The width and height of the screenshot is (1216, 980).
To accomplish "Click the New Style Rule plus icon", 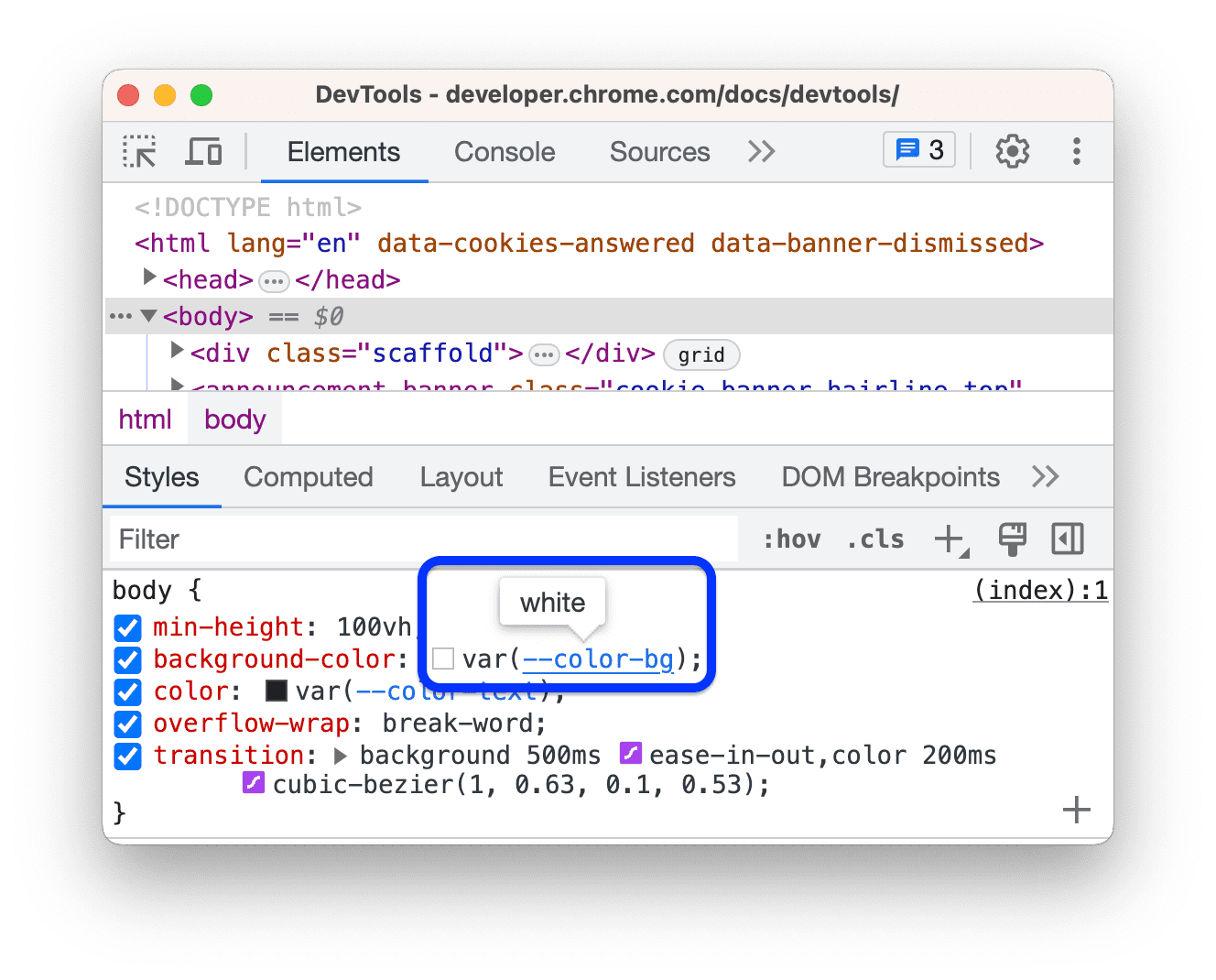I will point(950,539).
